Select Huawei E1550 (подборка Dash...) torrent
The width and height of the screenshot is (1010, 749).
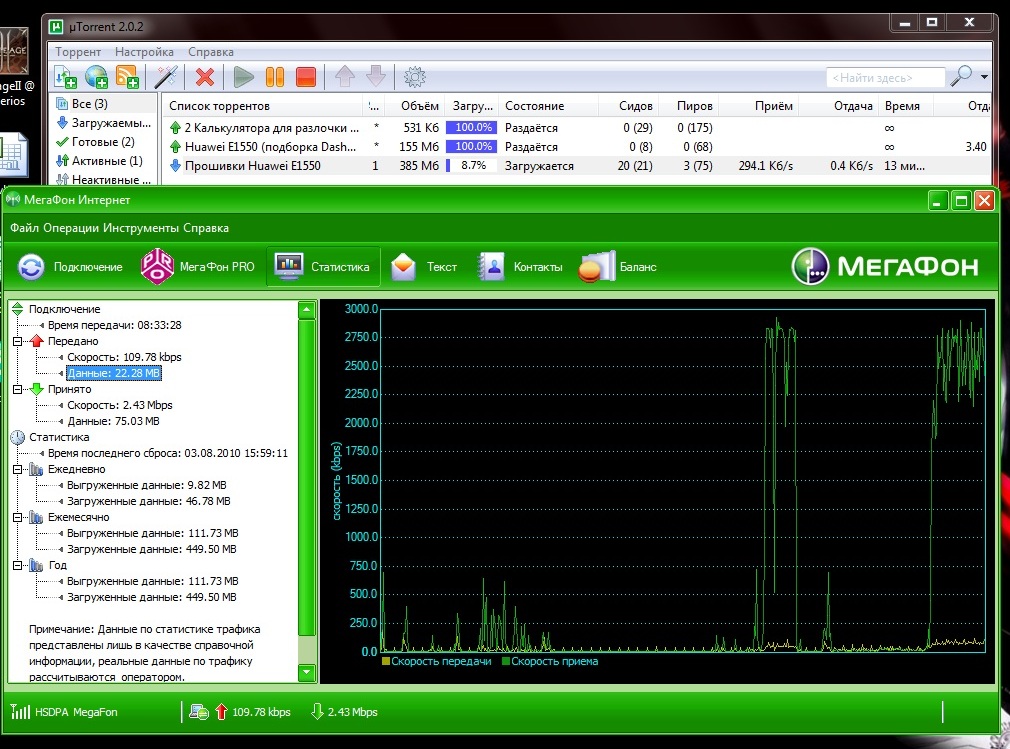point(578,147)
